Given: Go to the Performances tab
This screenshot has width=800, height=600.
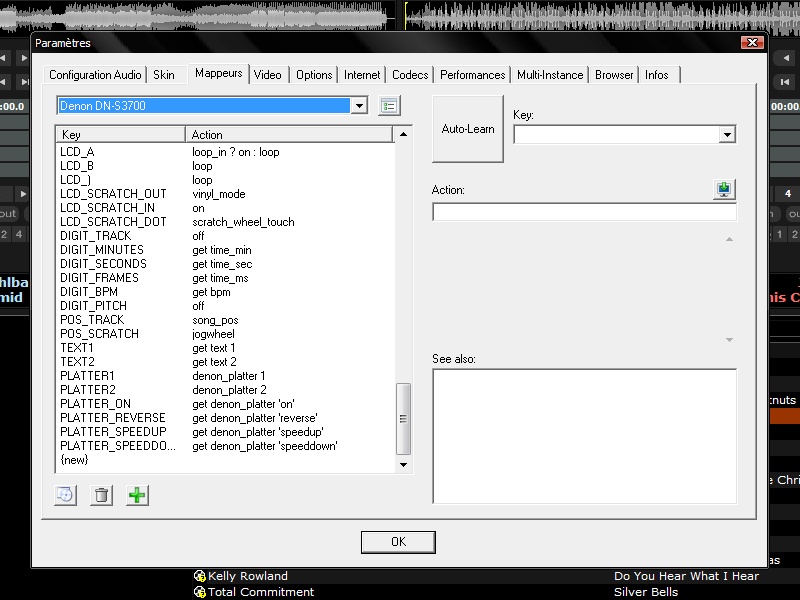Looking at the screenshot, I should tap(472, 75).
